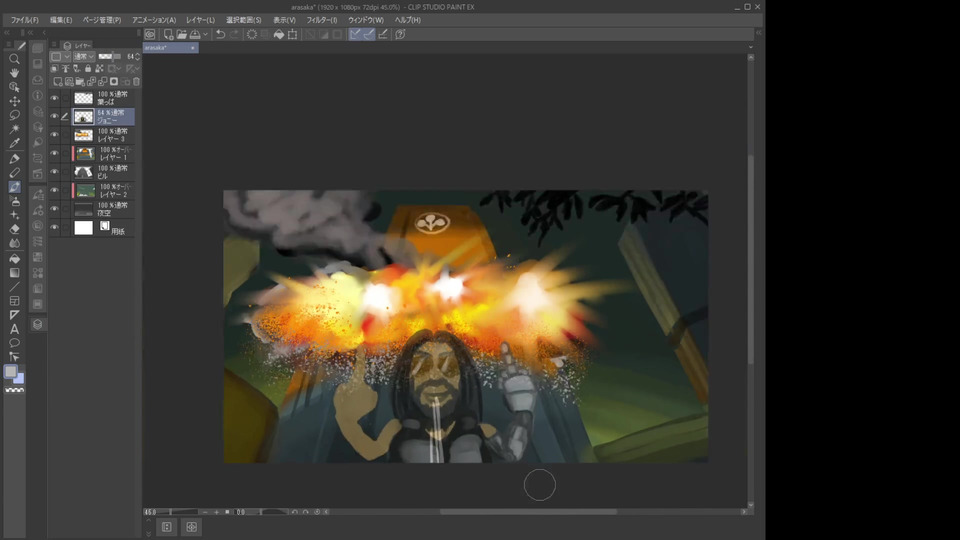Image resolution: width=960 pixels, height=540 pixels.
Task: Click the Fill icon in command bar
Action: (x=279, y=34)
